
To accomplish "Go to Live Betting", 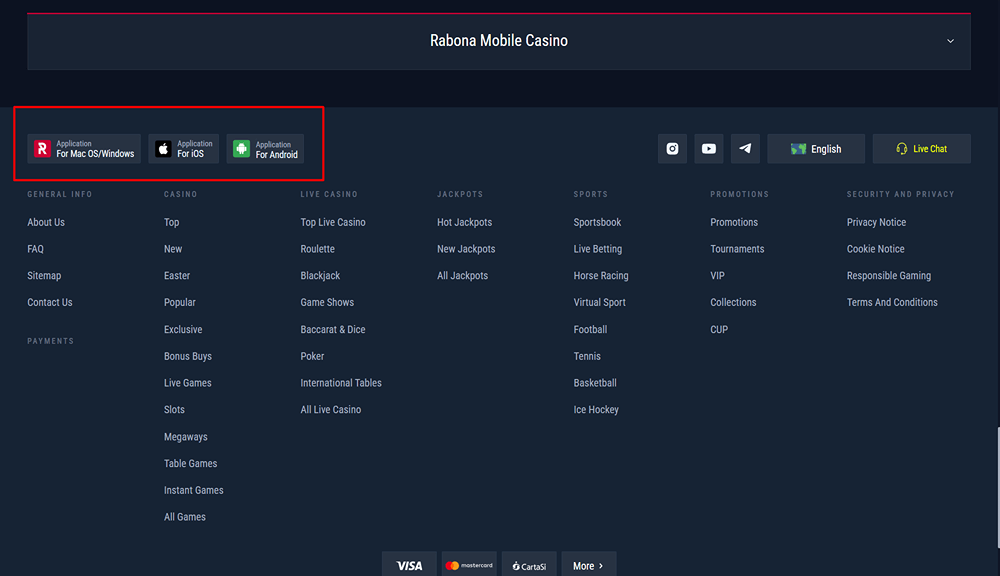I will [x=598, y=249].
